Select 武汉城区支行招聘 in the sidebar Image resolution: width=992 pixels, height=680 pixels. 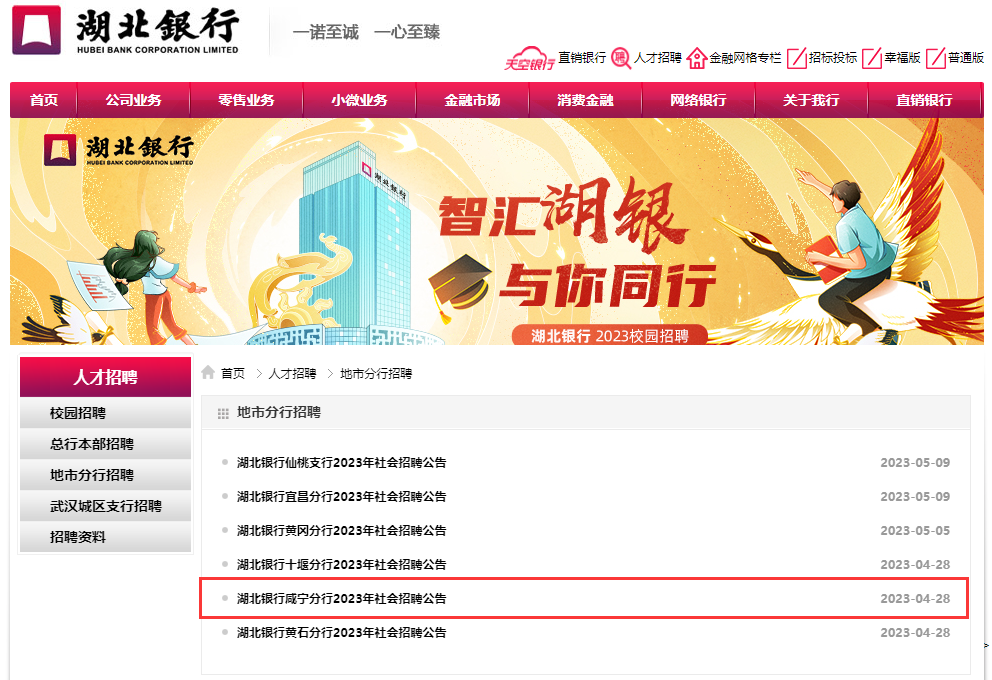[106, 506]
